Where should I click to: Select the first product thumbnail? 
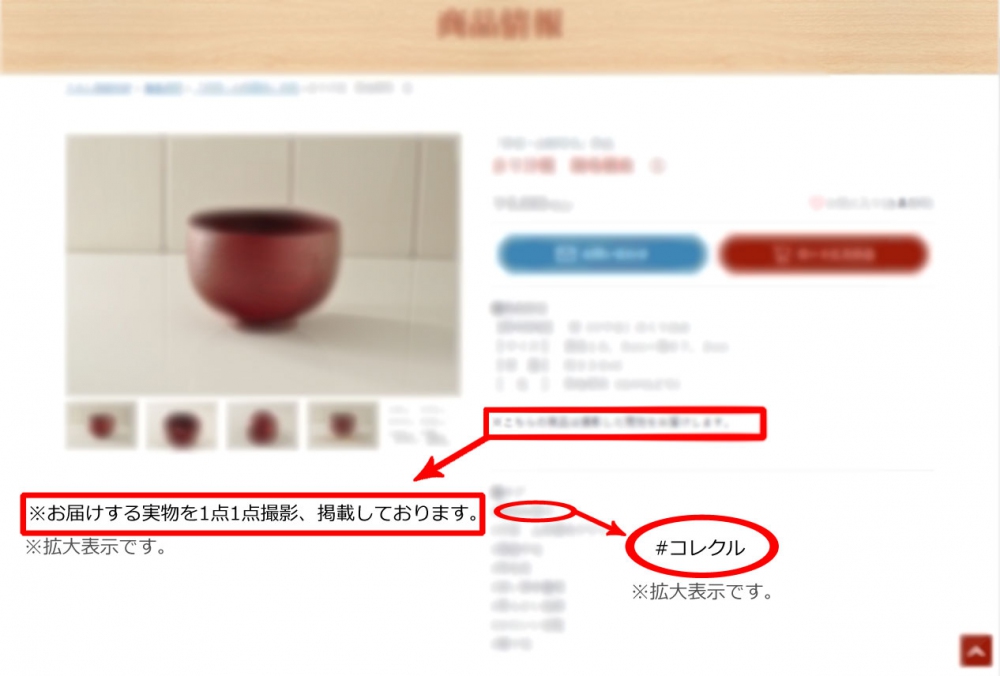coord(101,425)
